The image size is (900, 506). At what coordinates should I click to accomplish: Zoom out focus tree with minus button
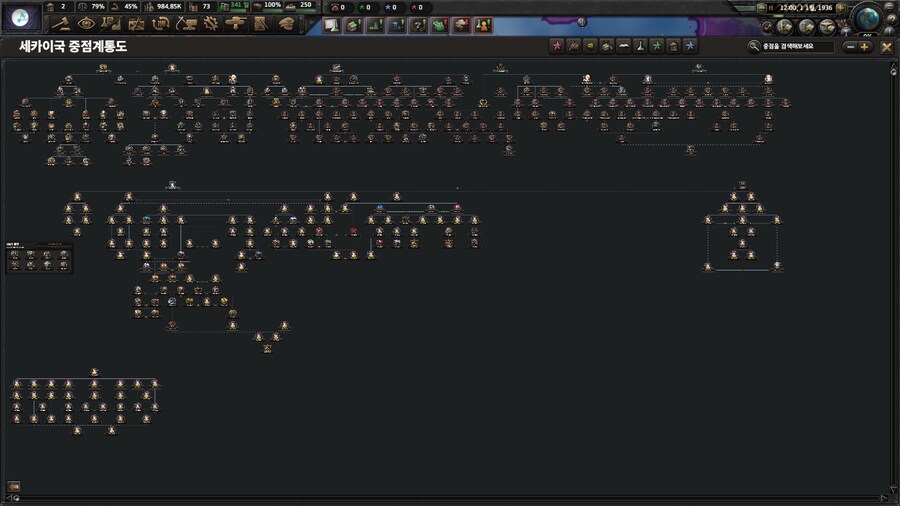[x=850, y=47]
